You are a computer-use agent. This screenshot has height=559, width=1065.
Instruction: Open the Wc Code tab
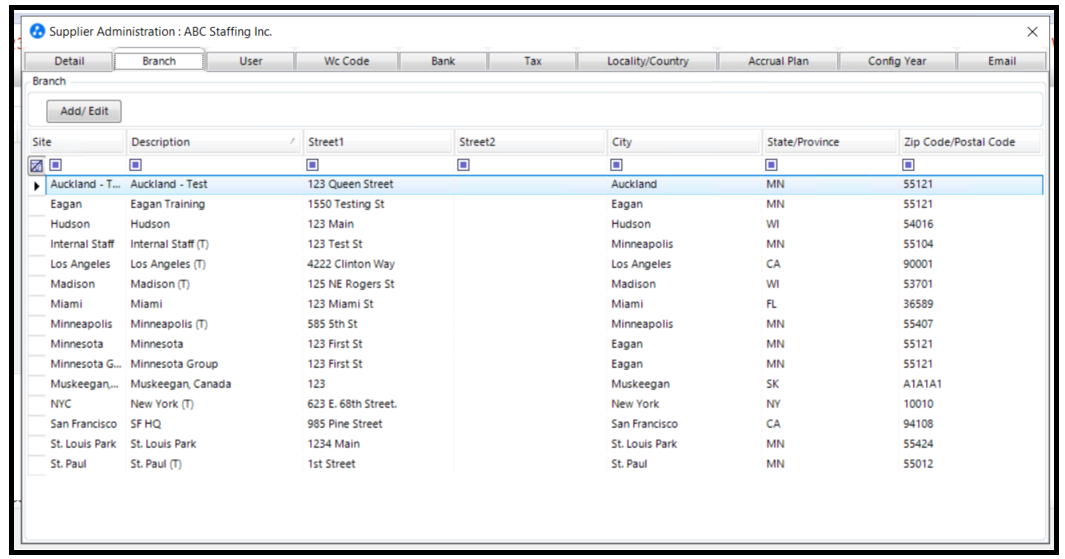tap(346, 61)
